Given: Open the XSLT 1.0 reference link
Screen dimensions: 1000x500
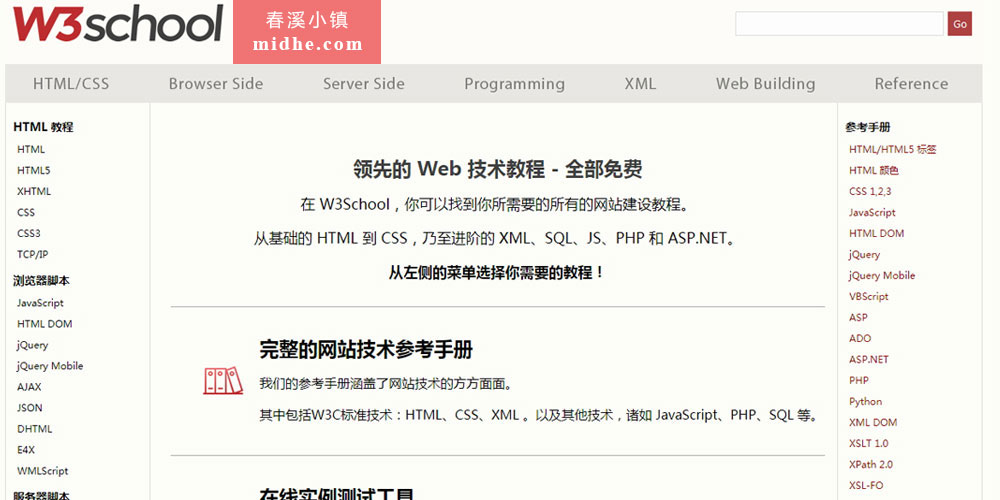Looking at the screenshot, I should click(x=868, y=444).
